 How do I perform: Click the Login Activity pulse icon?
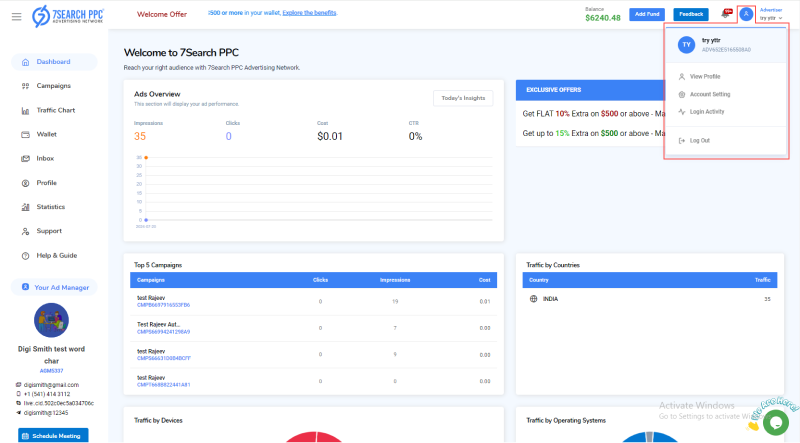[682, 112]
